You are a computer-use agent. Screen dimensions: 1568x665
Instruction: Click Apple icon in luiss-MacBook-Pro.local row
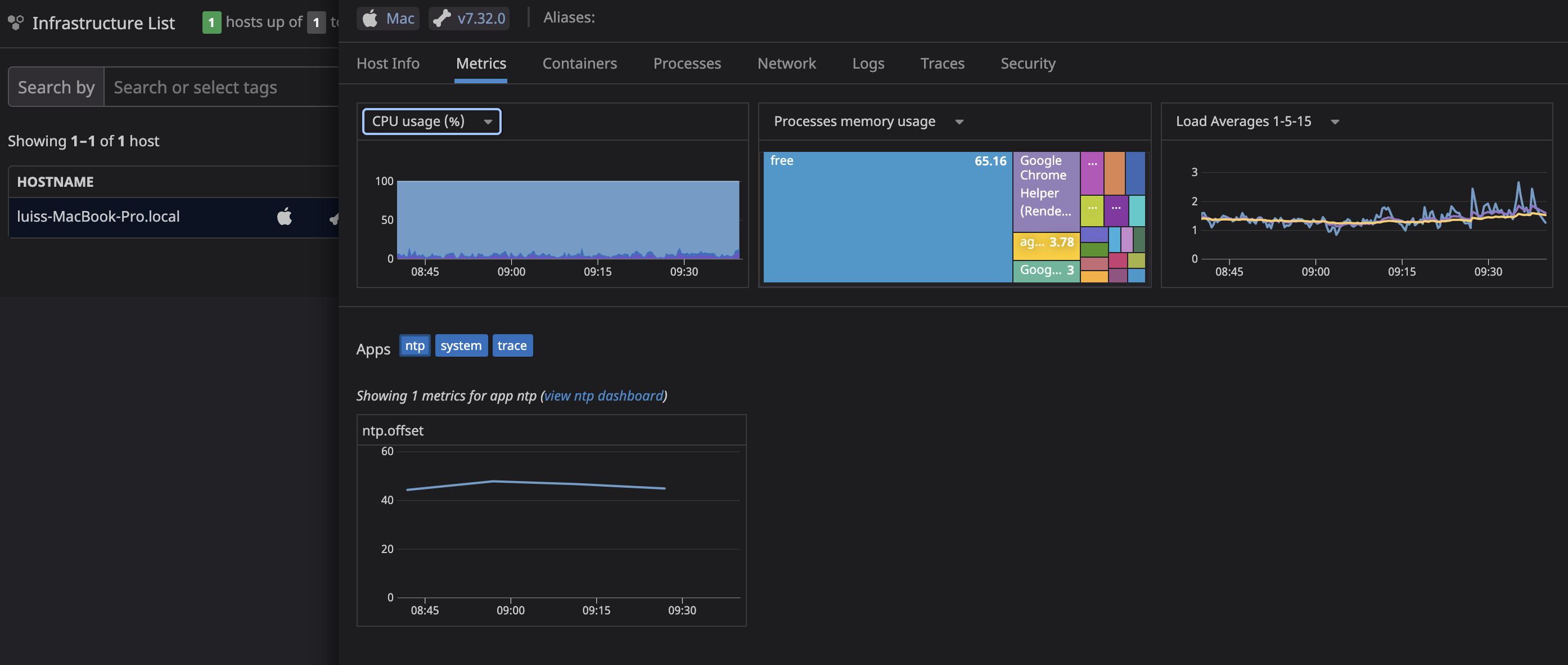(284, 216)
